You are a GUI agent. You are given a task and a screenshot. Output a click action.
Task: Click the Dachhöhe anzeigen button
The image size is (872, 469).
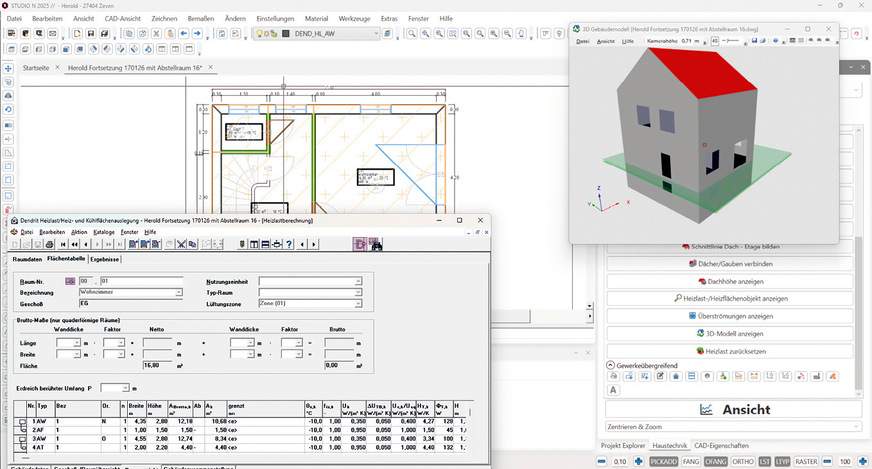(730, 282)
